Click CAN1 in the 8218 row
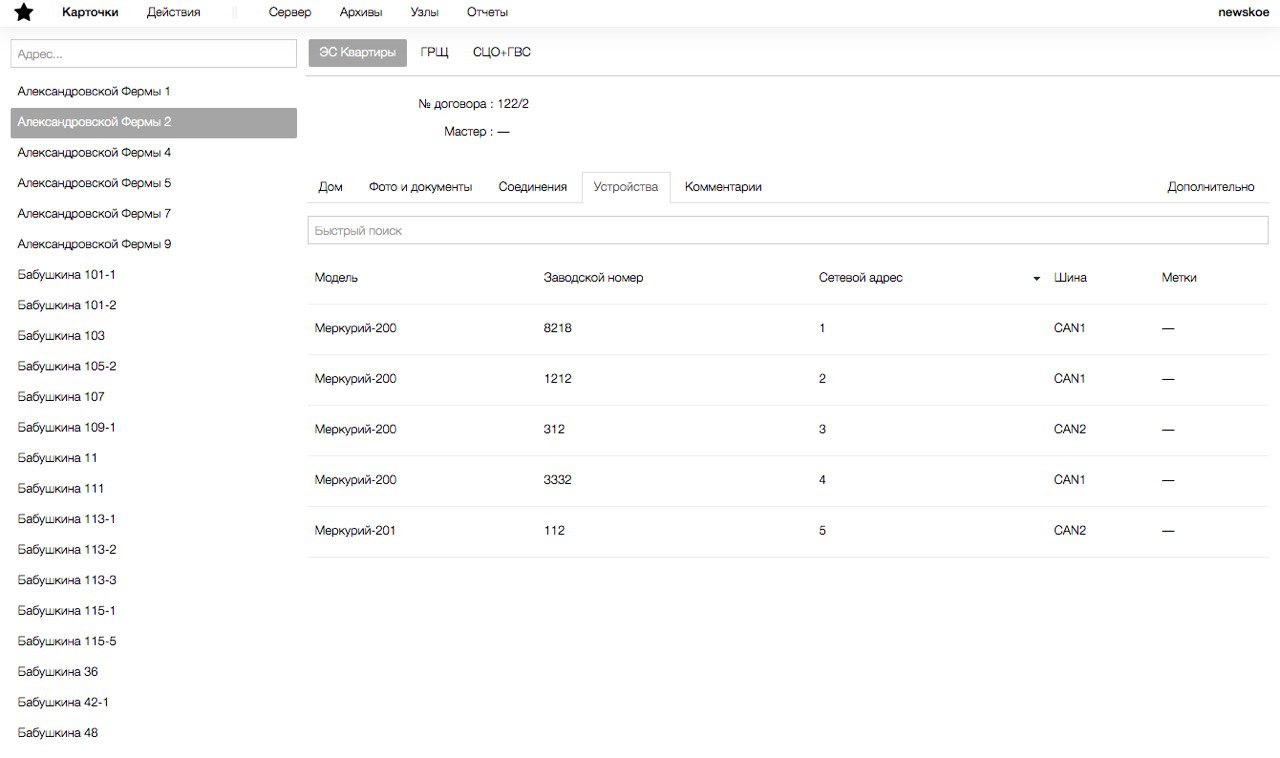 pos(1070,328)
